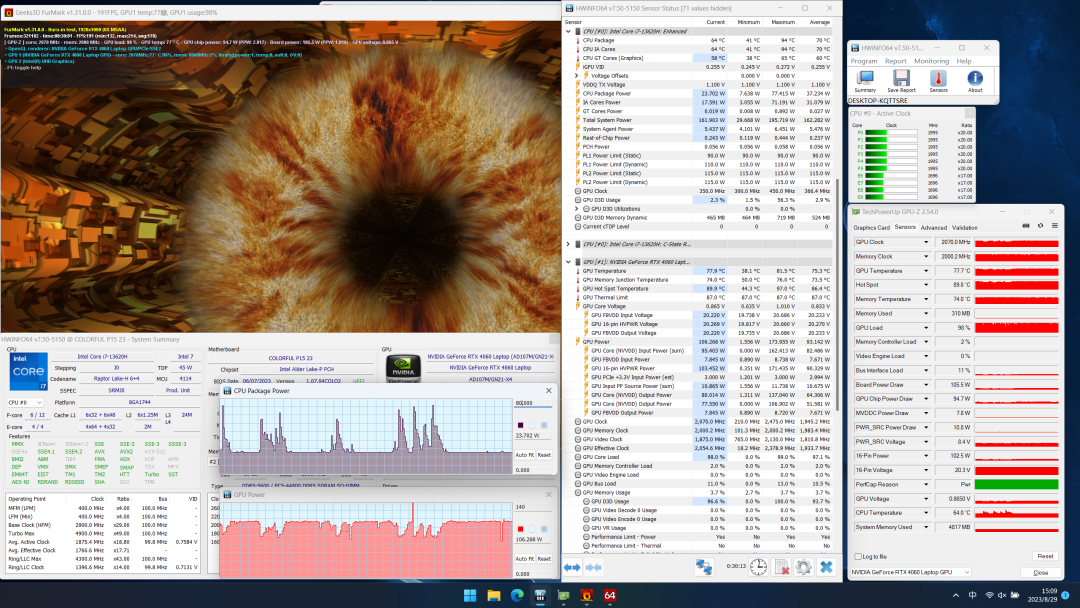Click GPU-Z hamburger menu icon

click(x=1054, y=227)
